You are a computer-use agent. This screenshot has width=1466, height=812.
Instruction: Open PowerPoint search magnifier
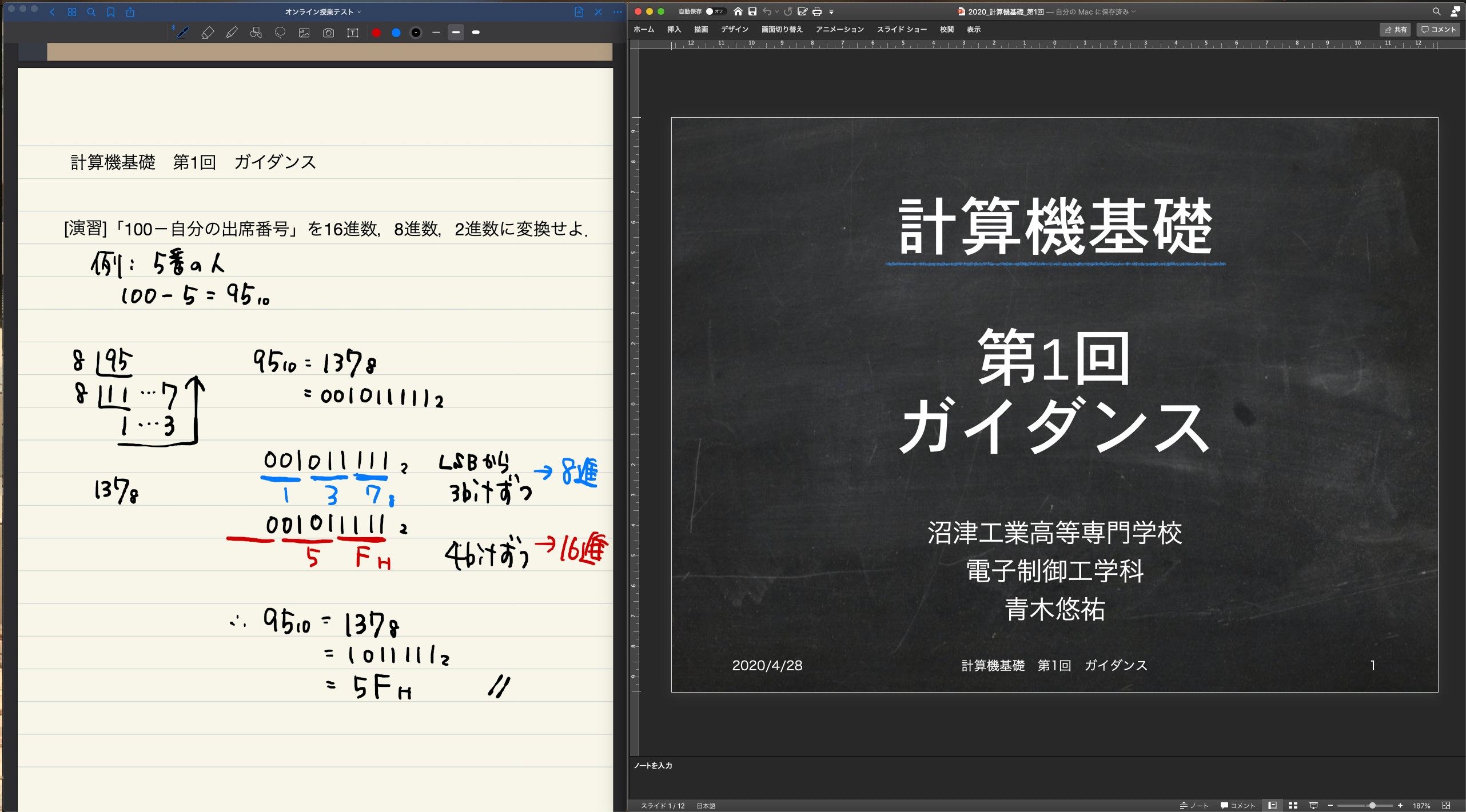tap(1436, 11)
